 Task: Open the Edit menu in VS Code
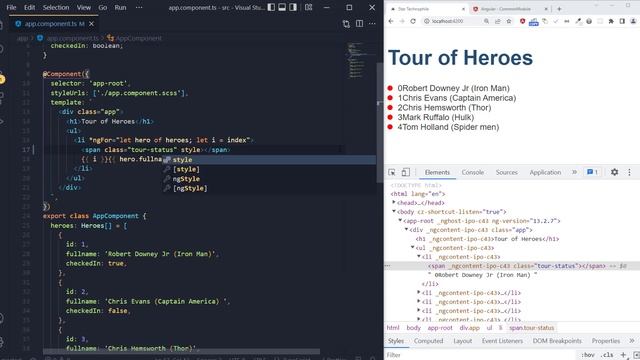pos(29,7)
